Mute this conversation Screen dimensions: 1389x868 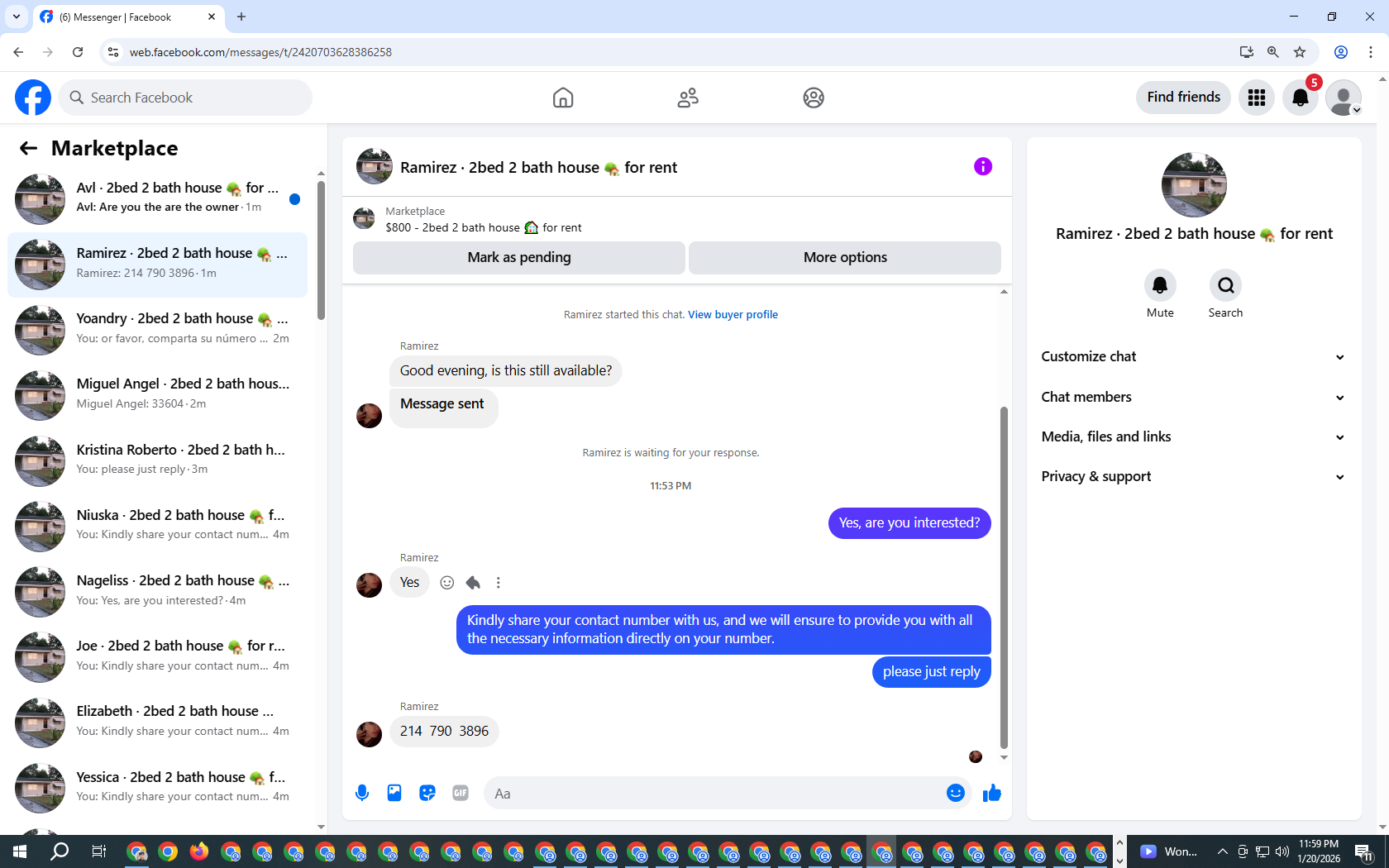(1160, 285)
